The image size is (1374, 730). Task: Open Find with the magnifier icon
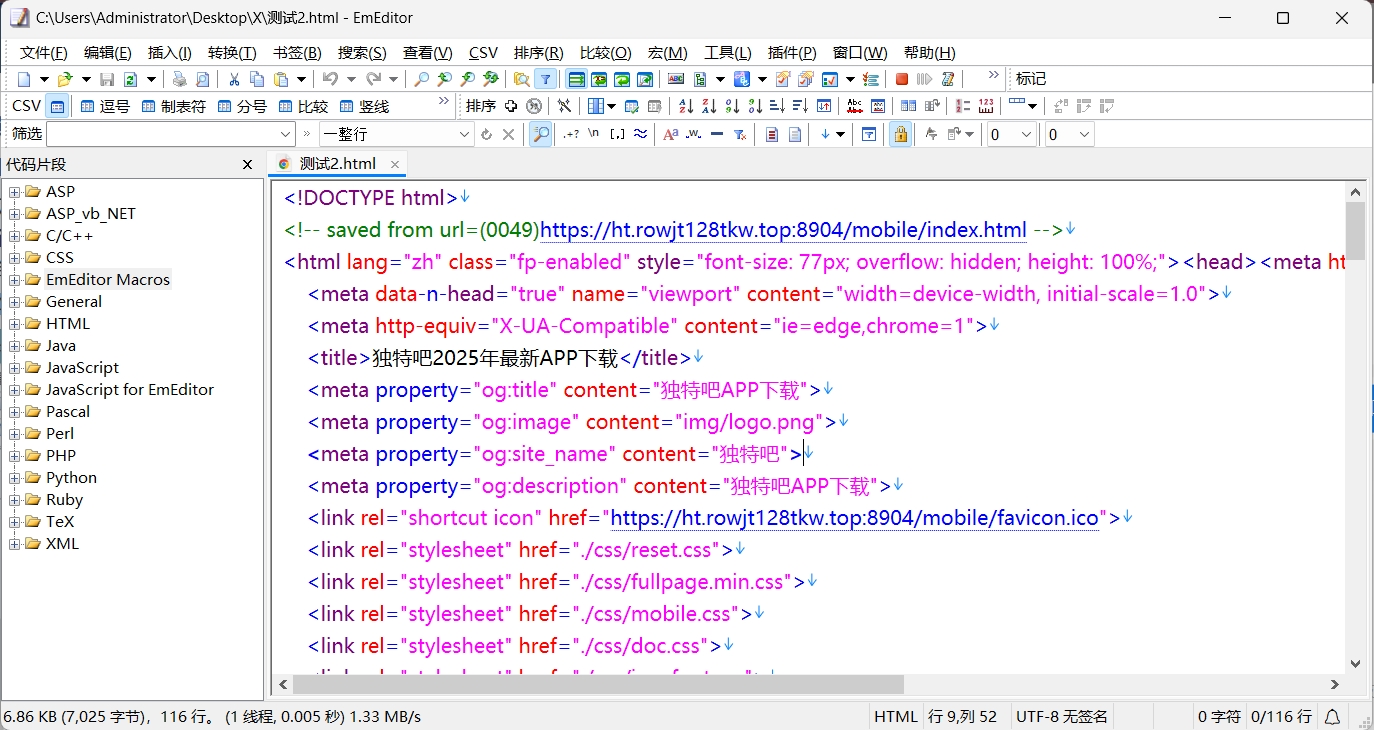421,79
